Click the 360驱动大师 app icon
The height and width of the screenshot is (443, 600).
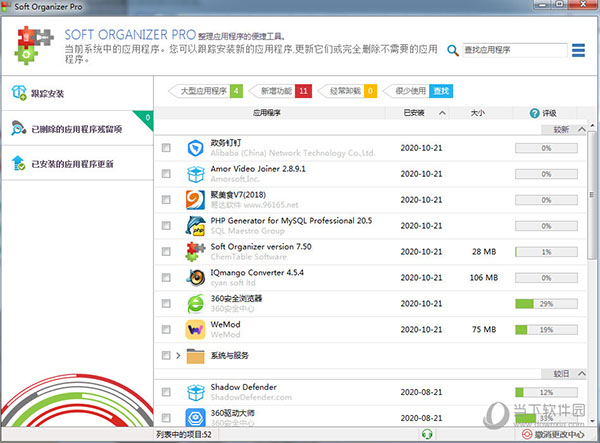click(196, 417)
